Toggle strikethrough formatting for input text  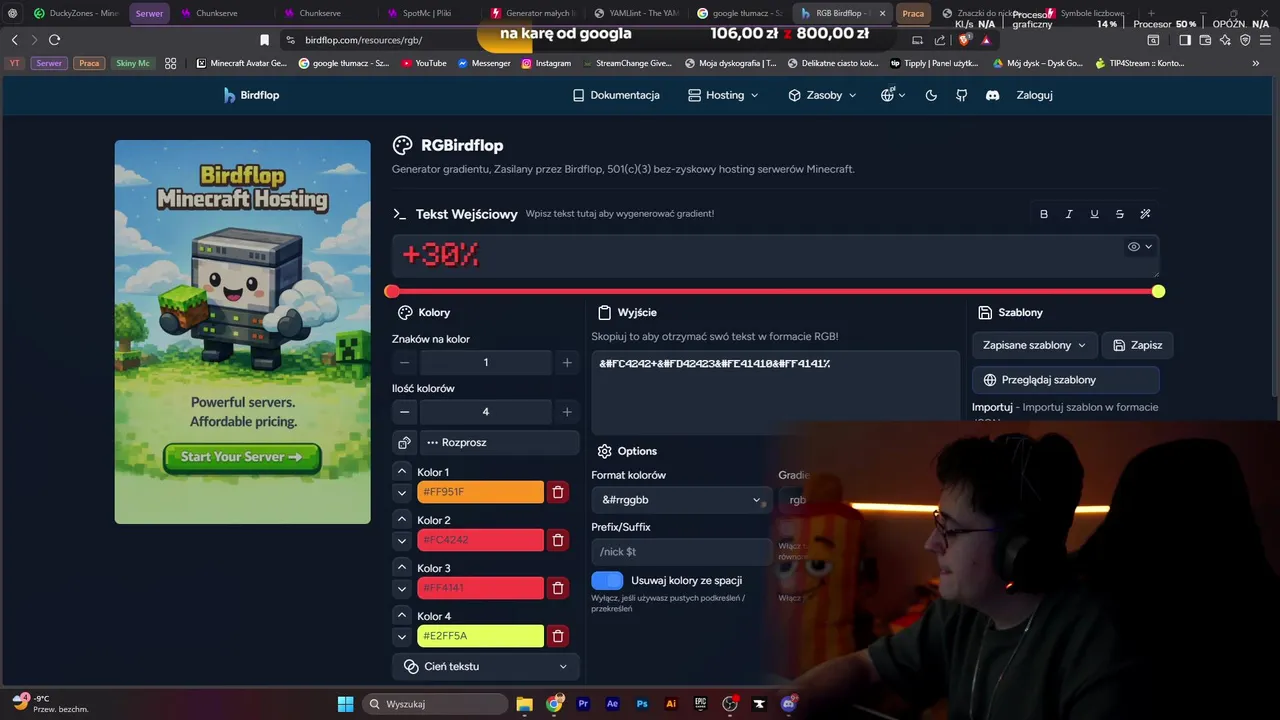[1119, 214]
